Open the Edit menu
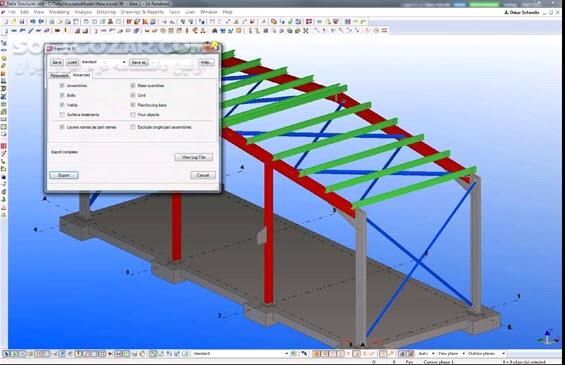 coord(25,12)
